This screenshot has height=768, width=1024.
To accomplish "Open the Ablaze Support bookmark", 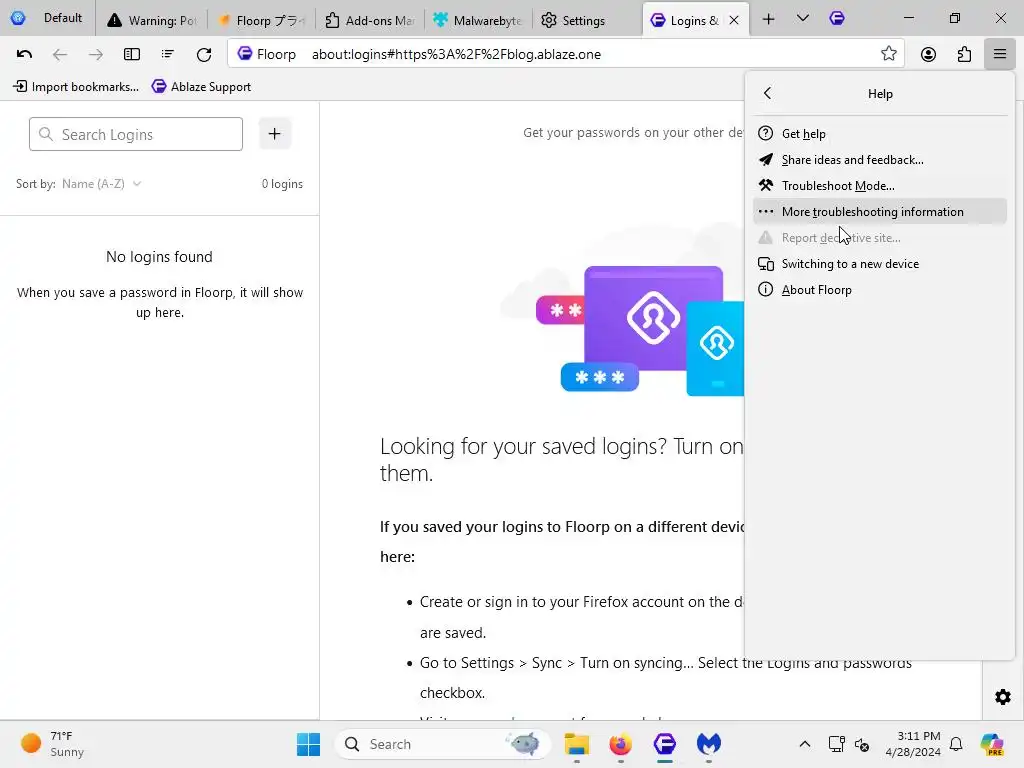I will [201, 86].
